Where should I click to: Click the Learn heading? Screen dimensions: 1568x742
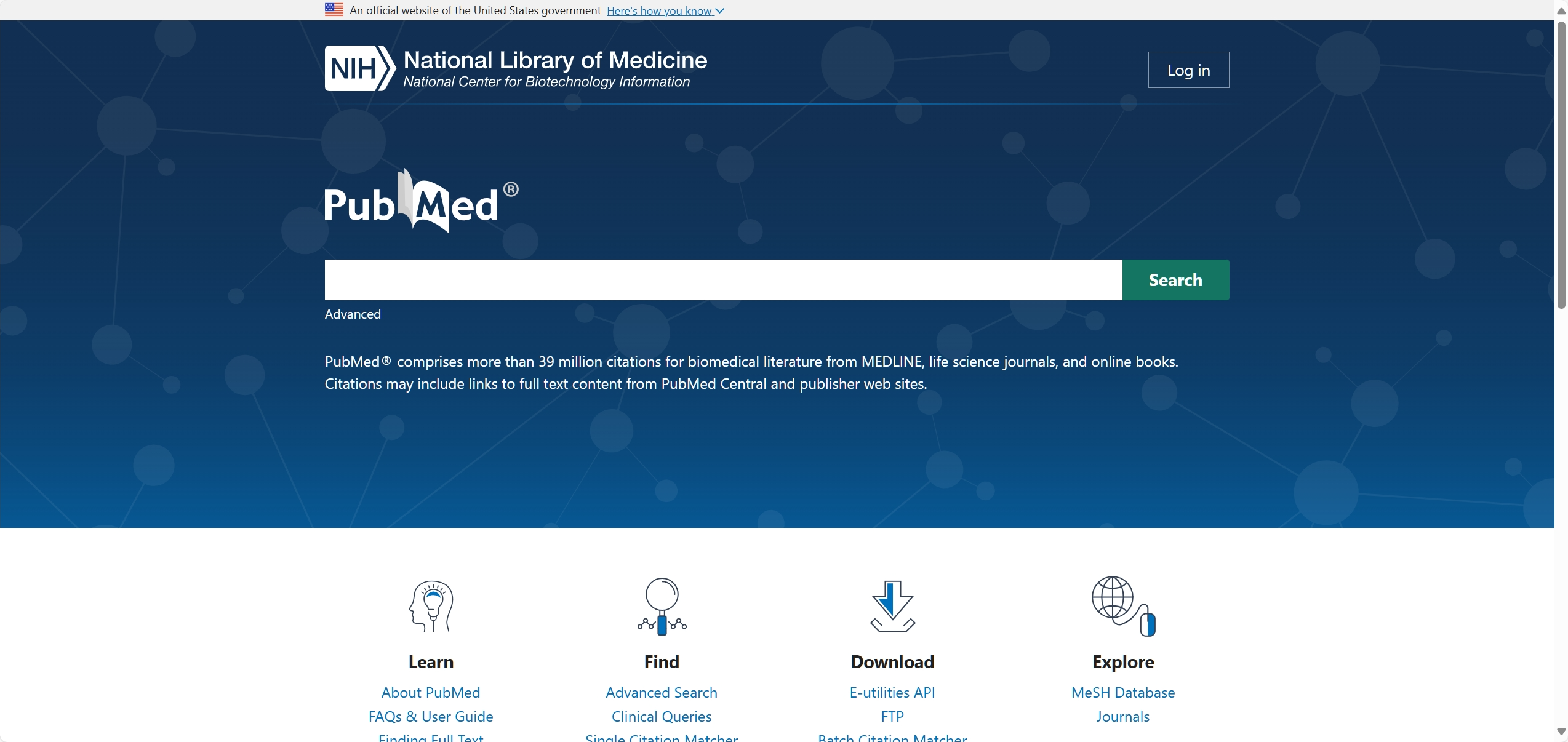tap(431, 662)
